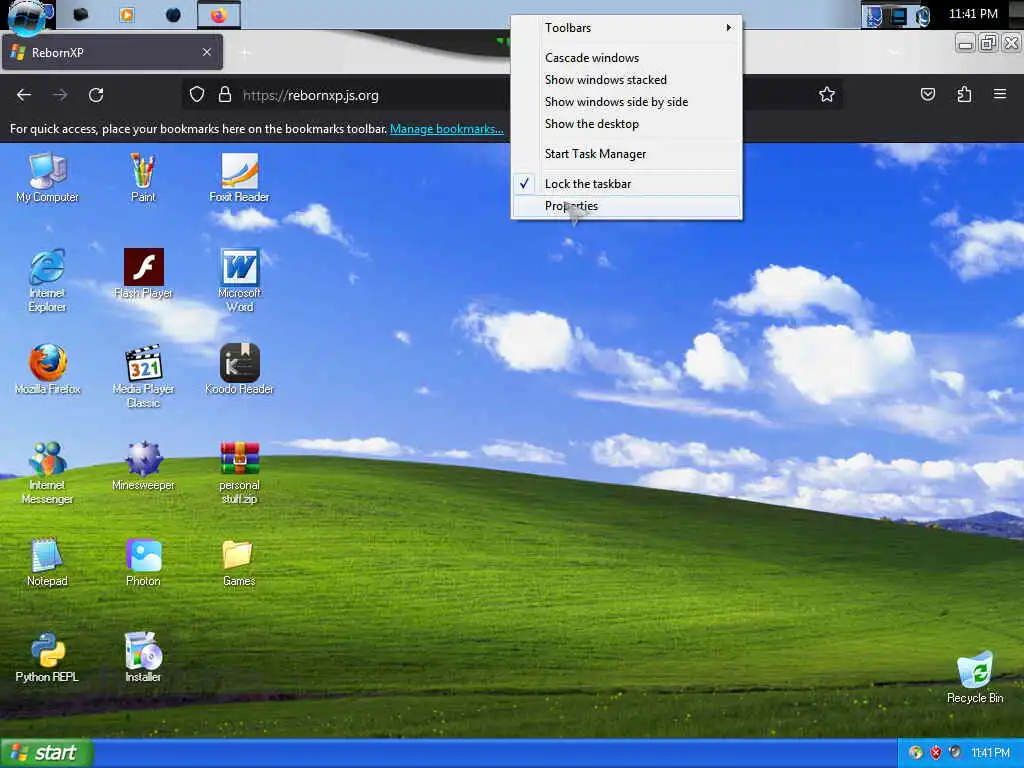This screenshot has width=1024, height=768.
Task: Select Media Player Classic icon
Action: pos(143,376)
